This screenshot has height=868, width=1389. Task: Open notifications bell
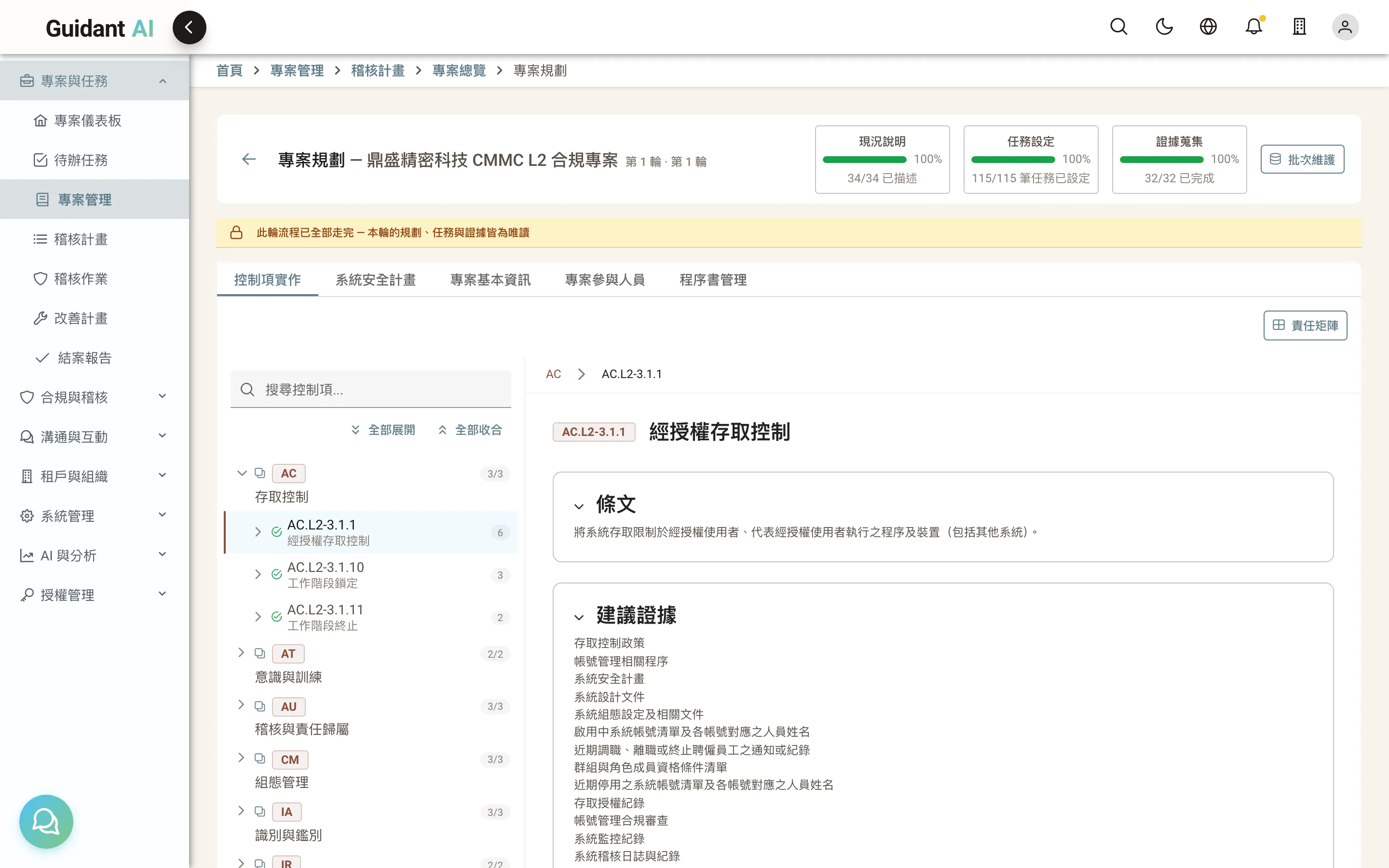(1254, 27)
